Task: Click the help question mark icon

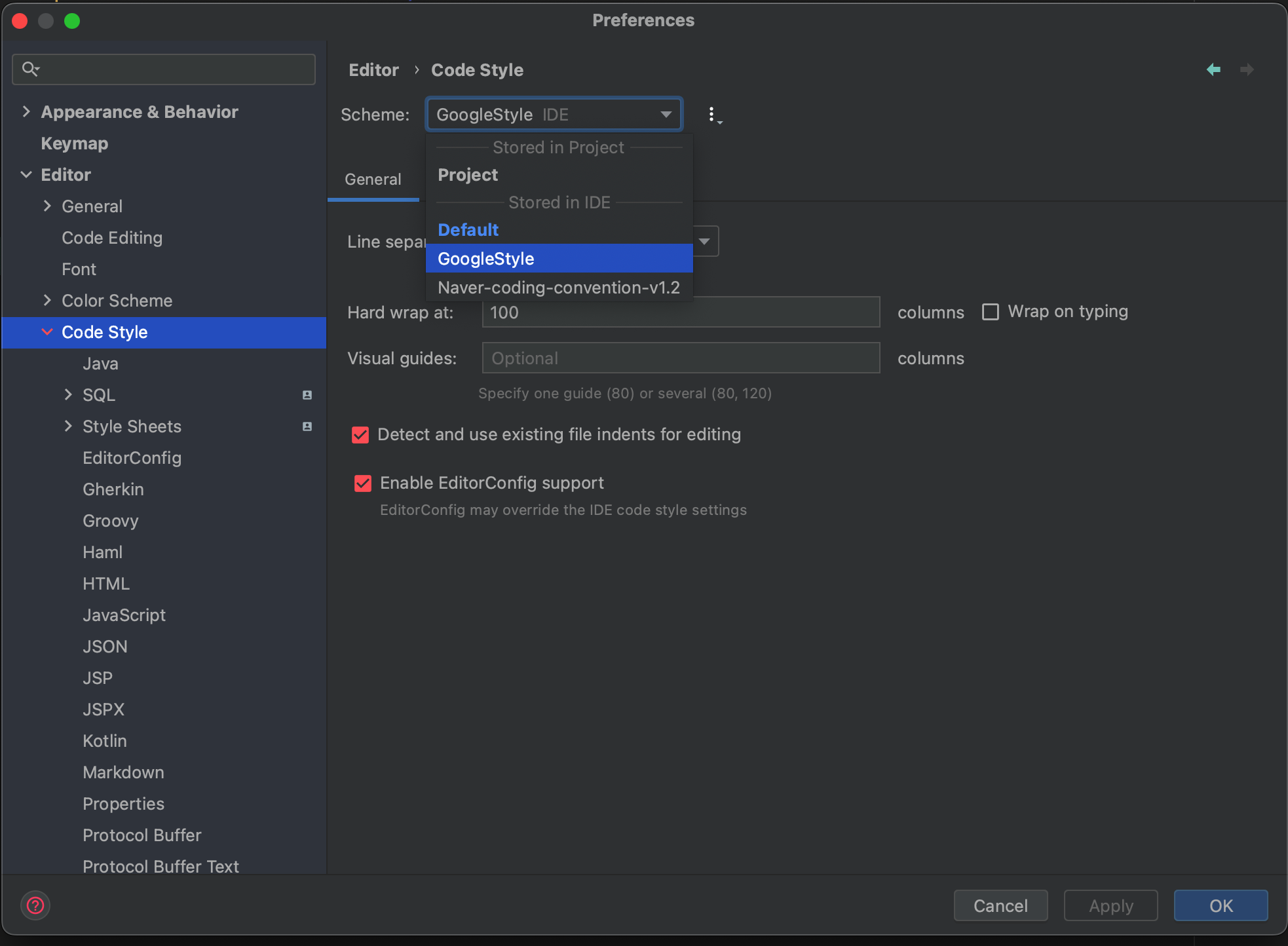Action: coord(35,905)
